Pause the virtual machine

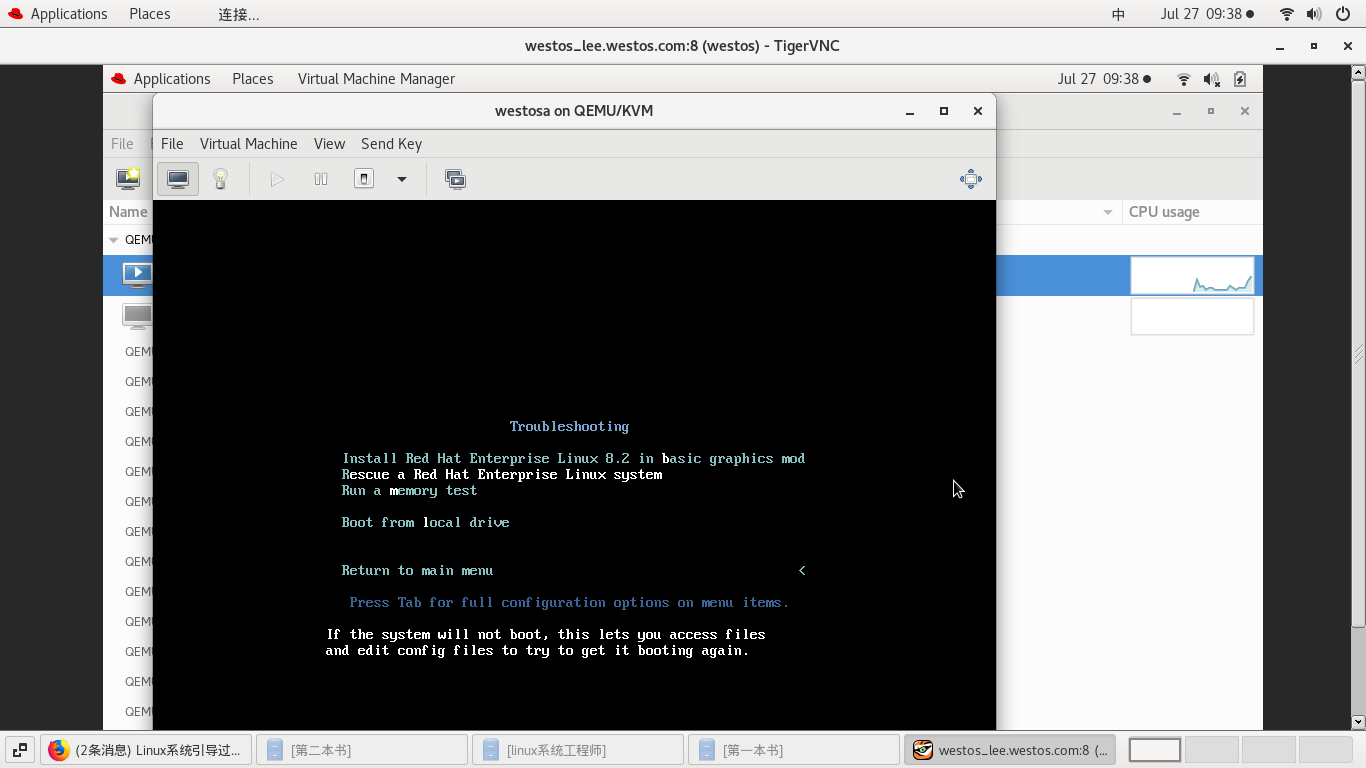(321, 179)
